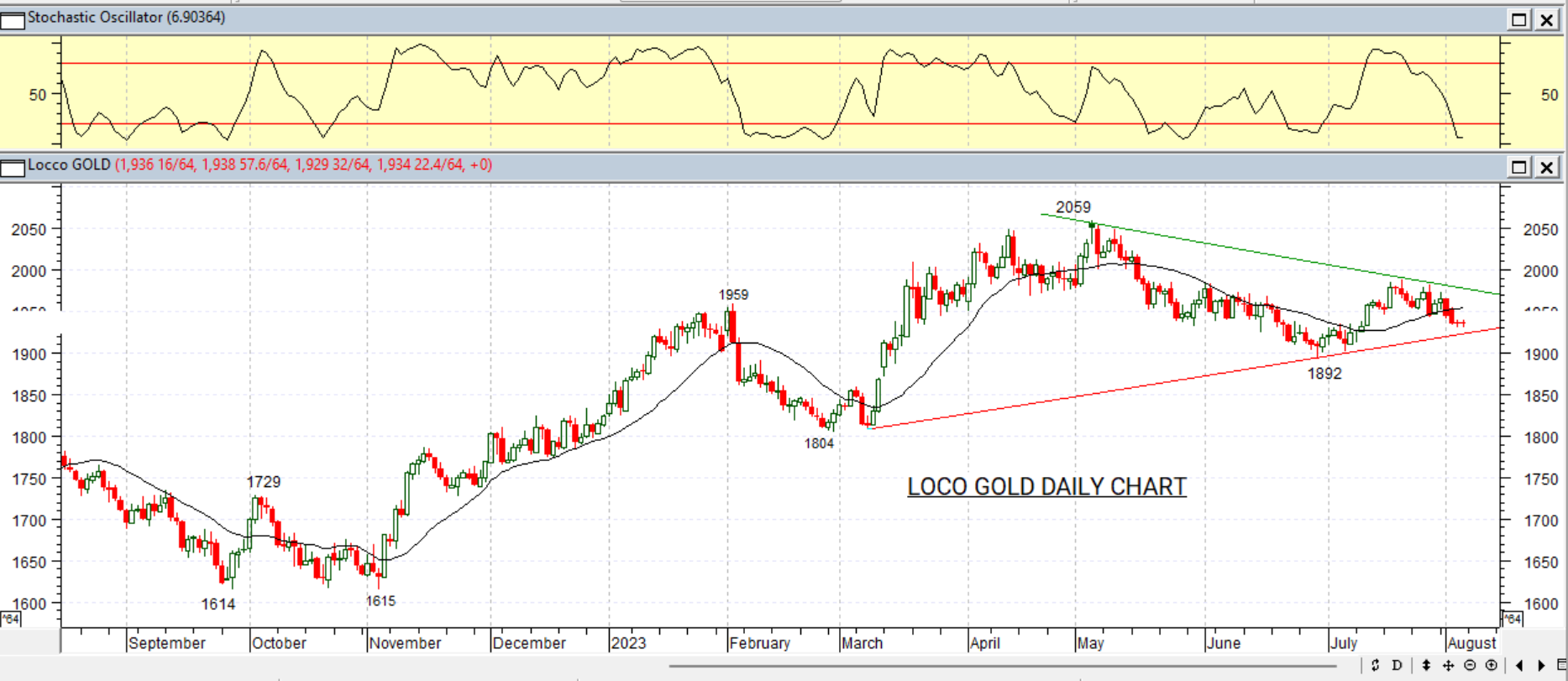Select the 'LOCO GOLD DAILY CHART' text label
Screen dimensions: 1568x681
coord(1046,487)
